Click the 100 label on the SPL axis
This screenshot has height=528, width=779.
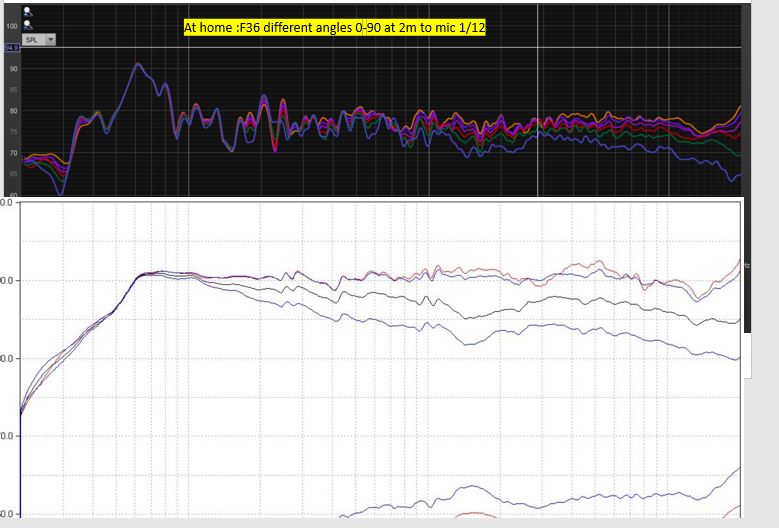pos(12,25)
